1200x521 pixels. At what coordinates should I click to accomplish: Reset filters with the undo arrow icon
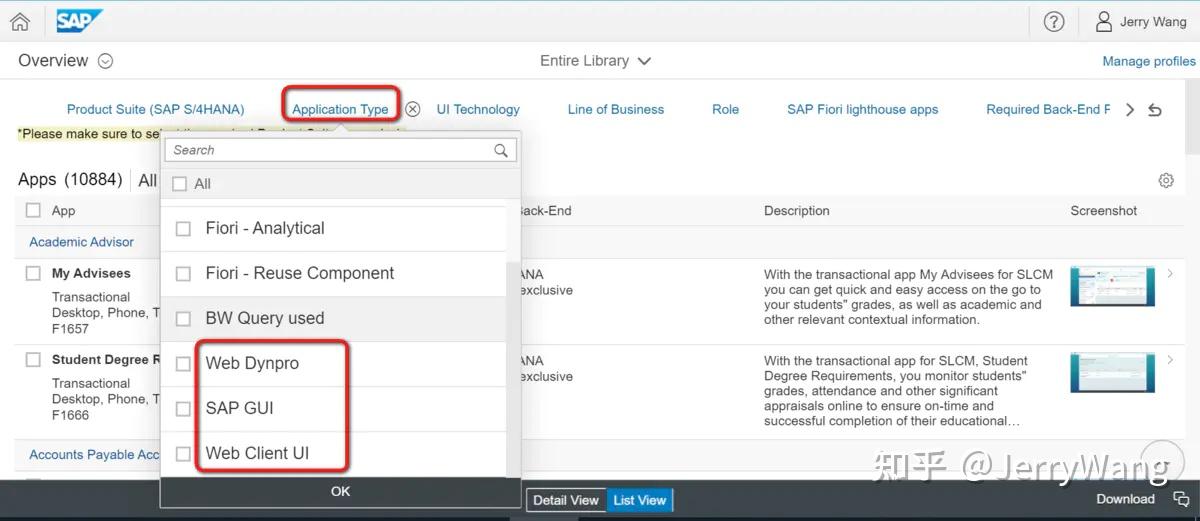point(1155,110)
